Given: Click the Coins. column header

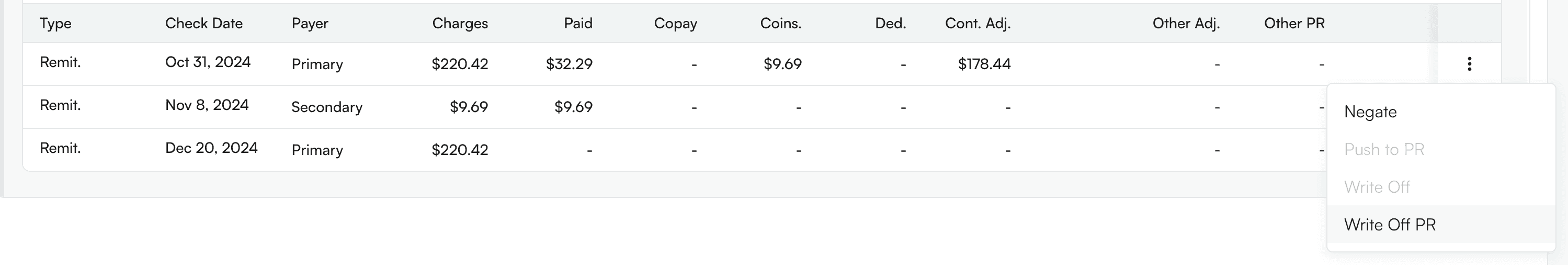Looking at the screenshot, I should point(780,23).
